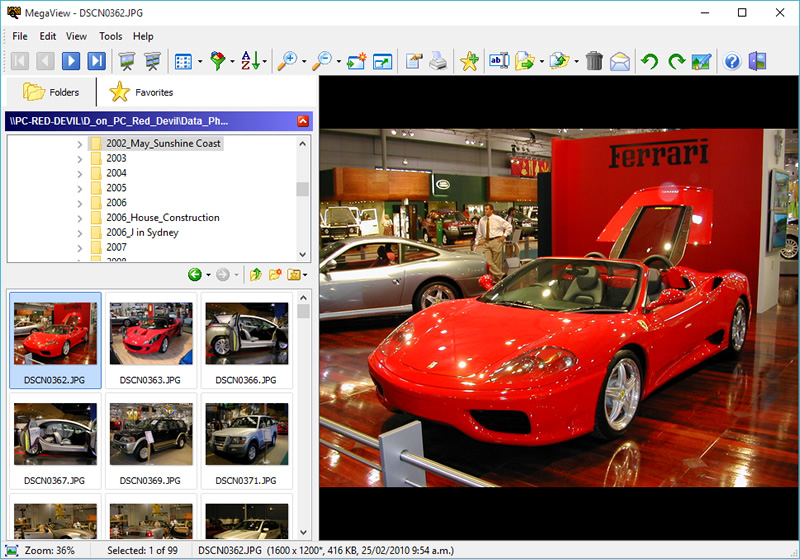
Task: Click the folder tree scrollbar thumb
Action: click(x=303, y=189)
